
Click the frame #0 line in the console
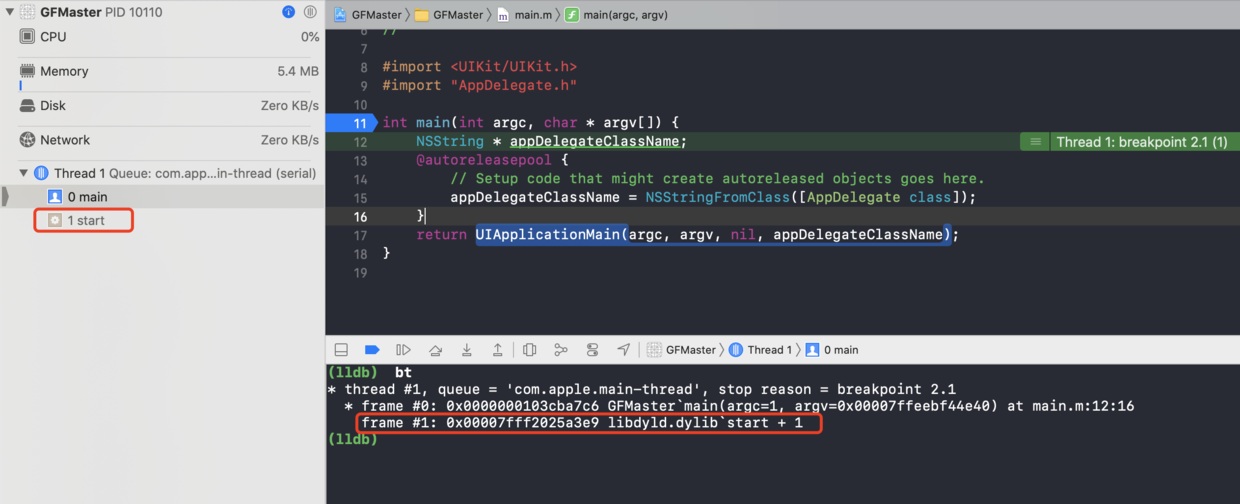pos(739,407)
